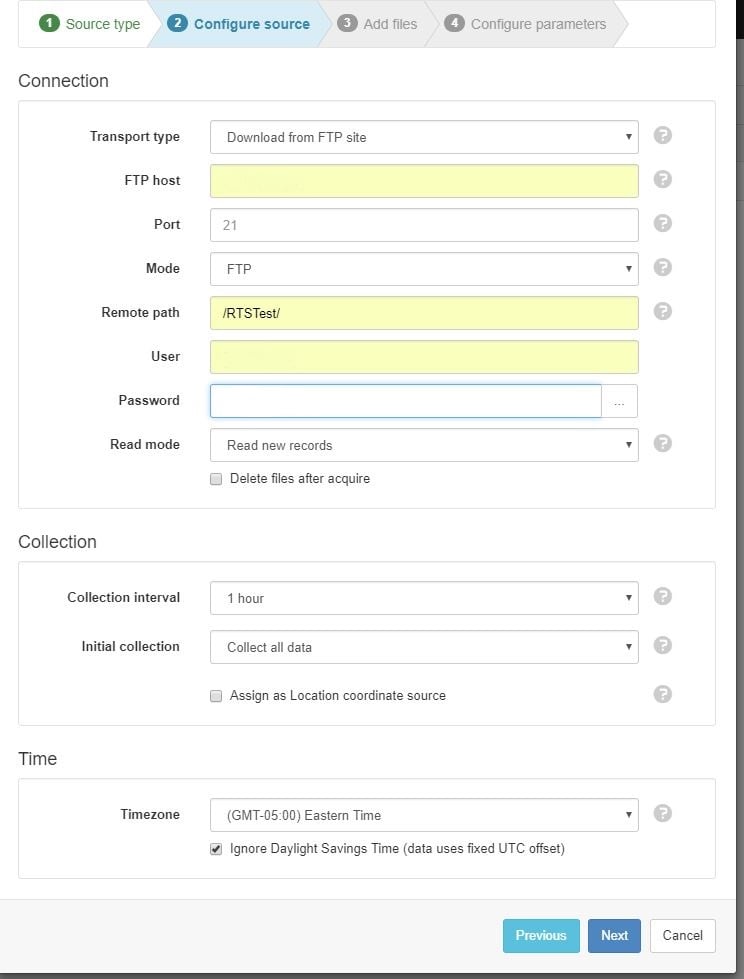Click the Remote path help icon
This screenshot has height=979, width=744.
(662, 312)
